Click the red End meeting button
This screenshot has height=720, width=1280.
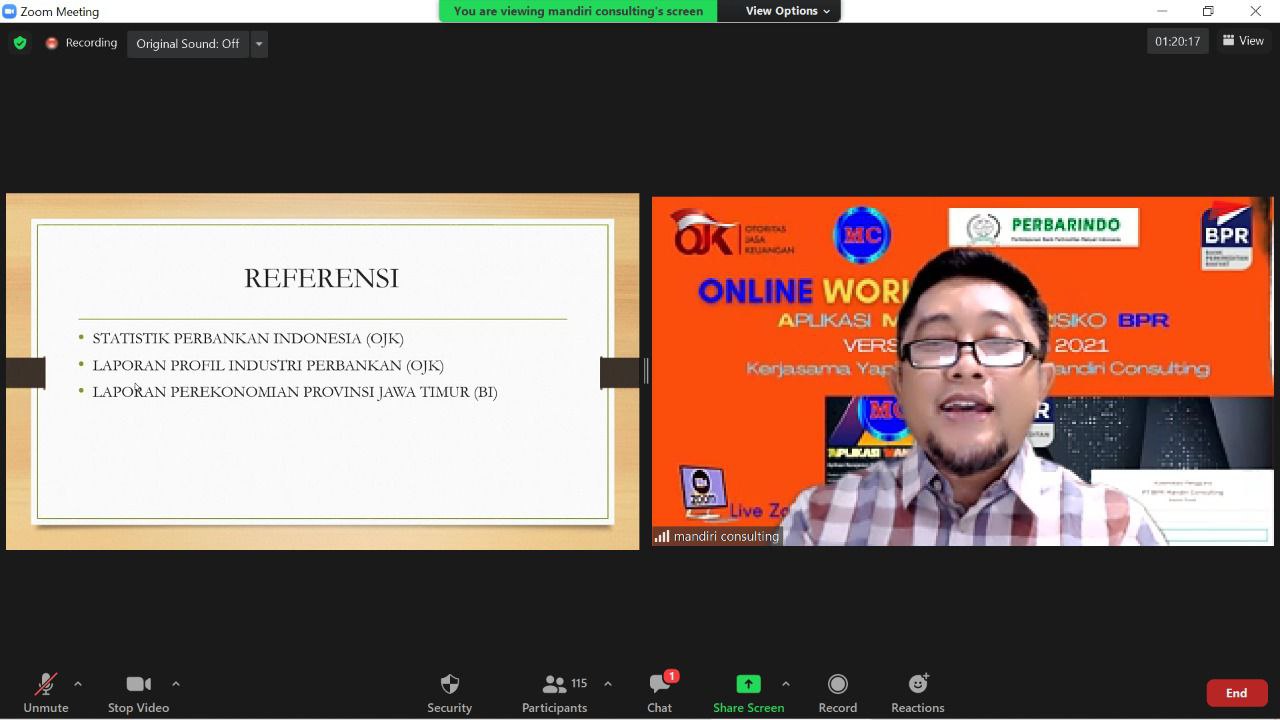pyautogui.click(x=1236, y=693)
